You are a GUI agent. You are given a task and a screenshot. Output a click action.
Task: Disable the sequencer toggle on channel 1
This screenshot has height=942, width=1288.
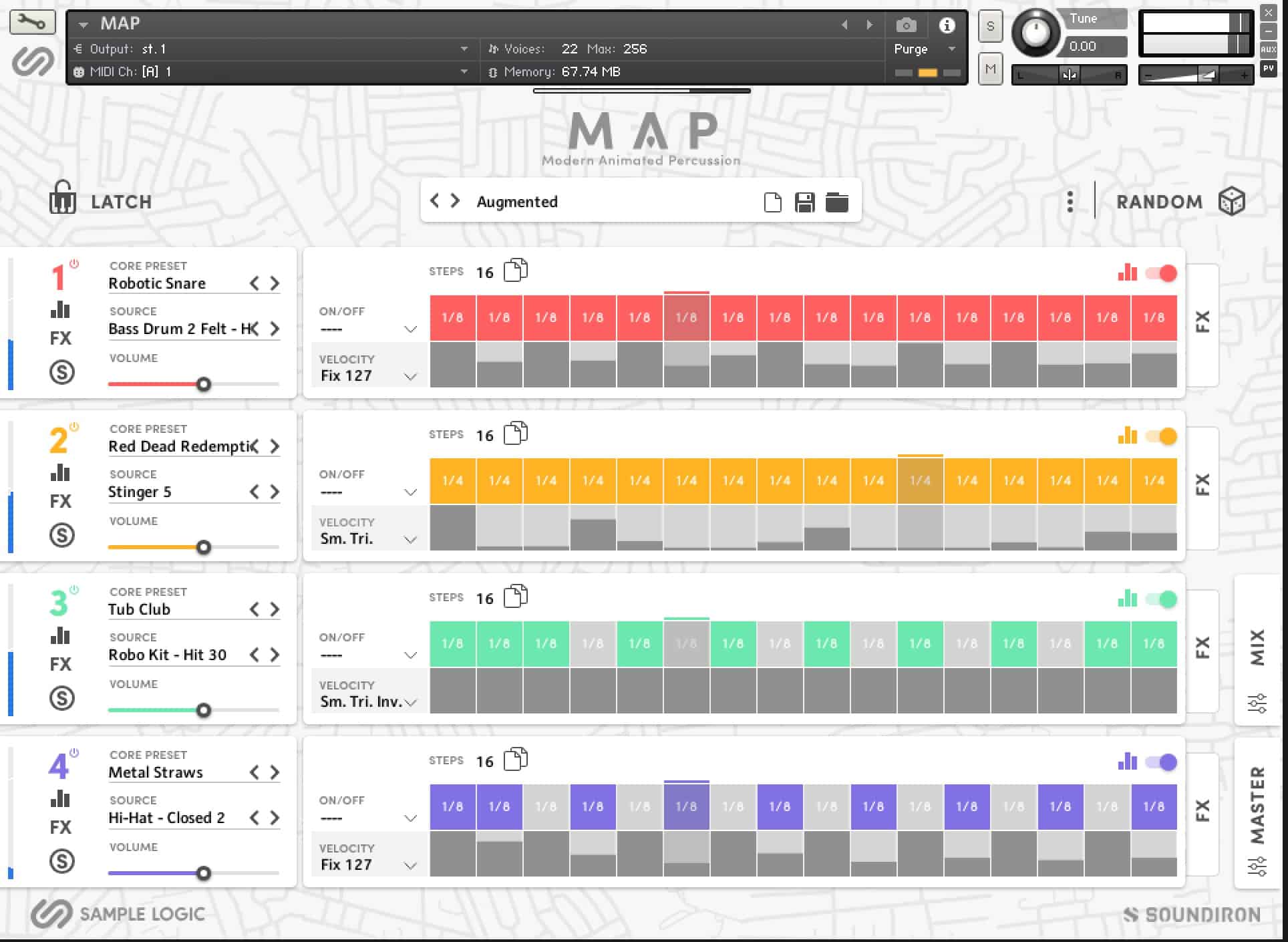(1161, 273)
